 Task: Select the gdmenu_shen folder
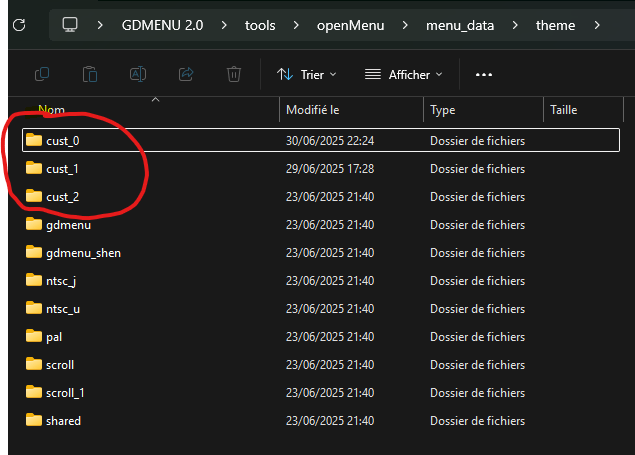(83, 253)
